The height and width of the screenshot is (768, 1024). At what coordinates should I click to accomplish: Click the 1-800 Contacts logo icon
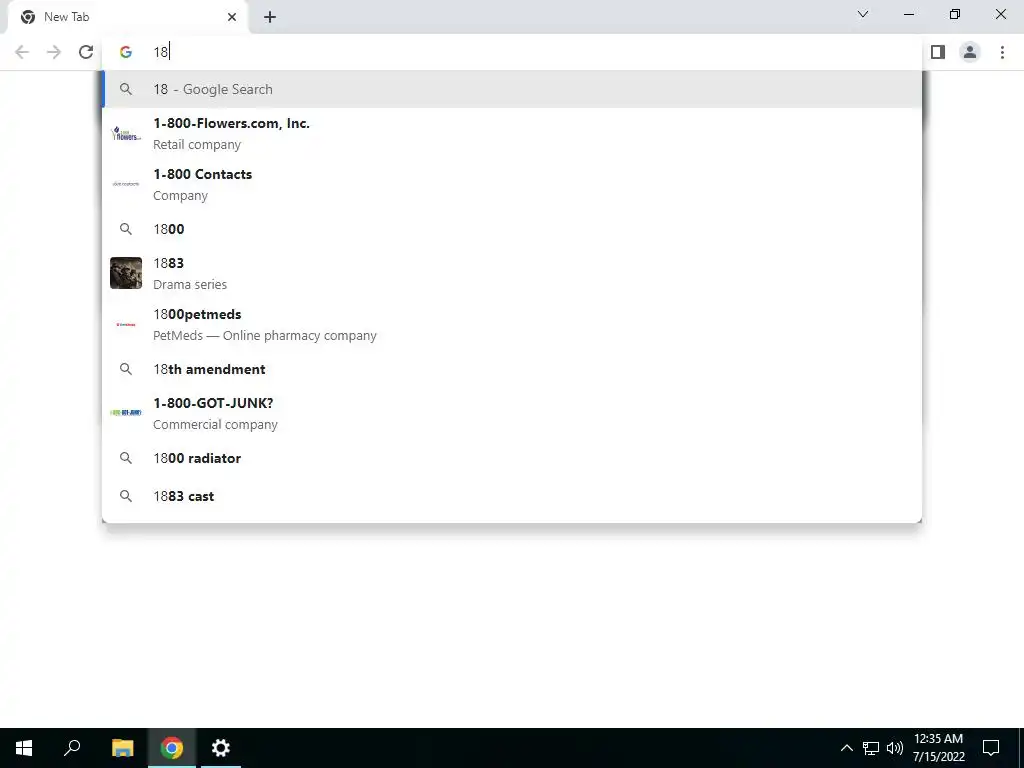tap(126, 184)
